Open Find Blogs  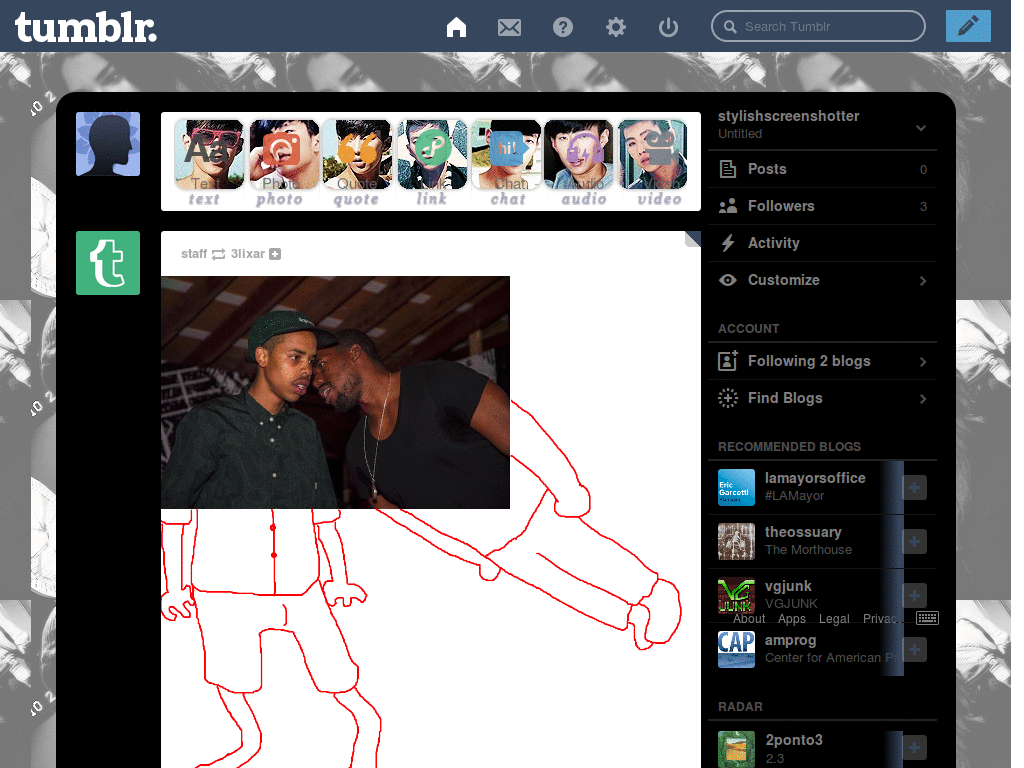tap(822, 398)
